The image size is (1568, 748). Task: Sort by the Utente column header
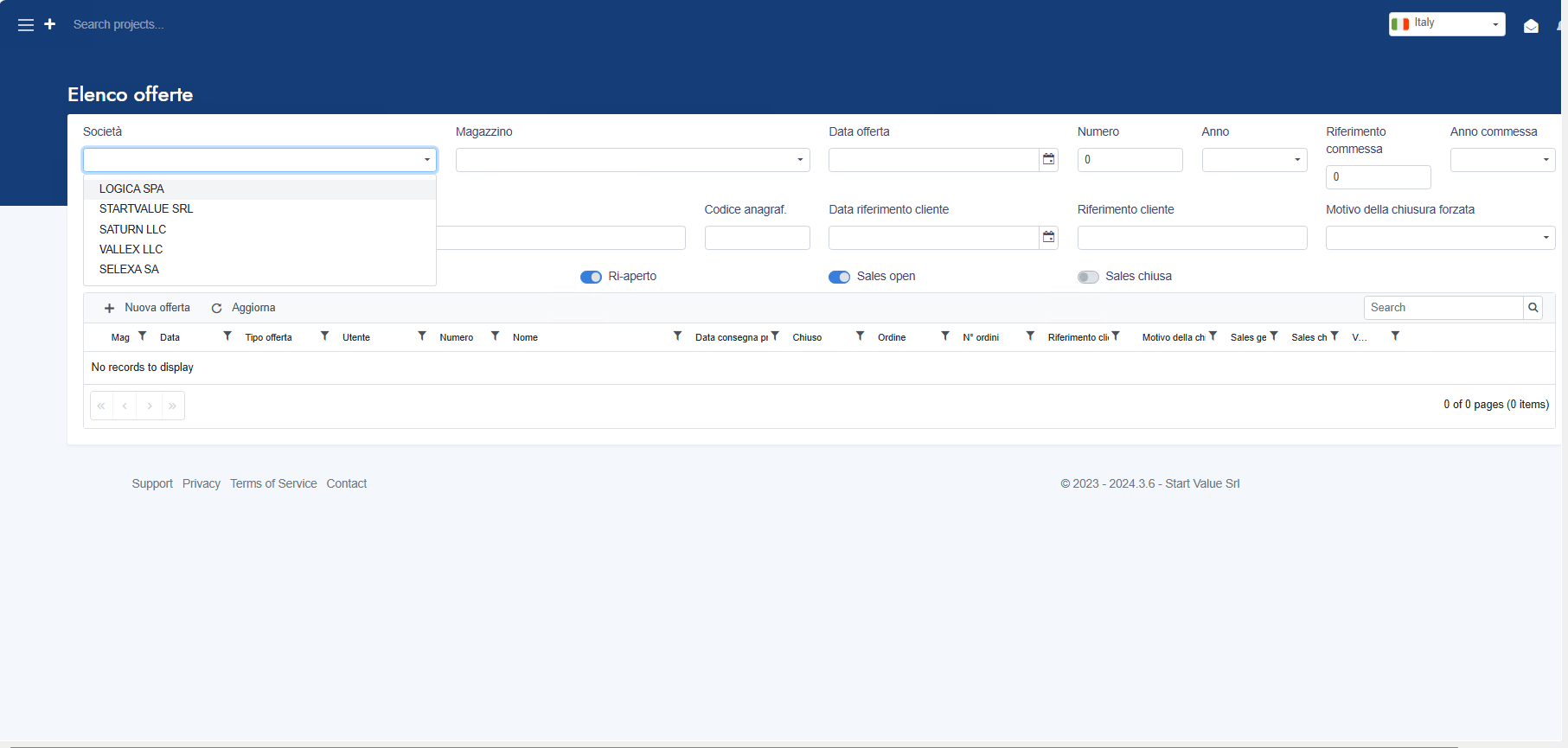356,337
